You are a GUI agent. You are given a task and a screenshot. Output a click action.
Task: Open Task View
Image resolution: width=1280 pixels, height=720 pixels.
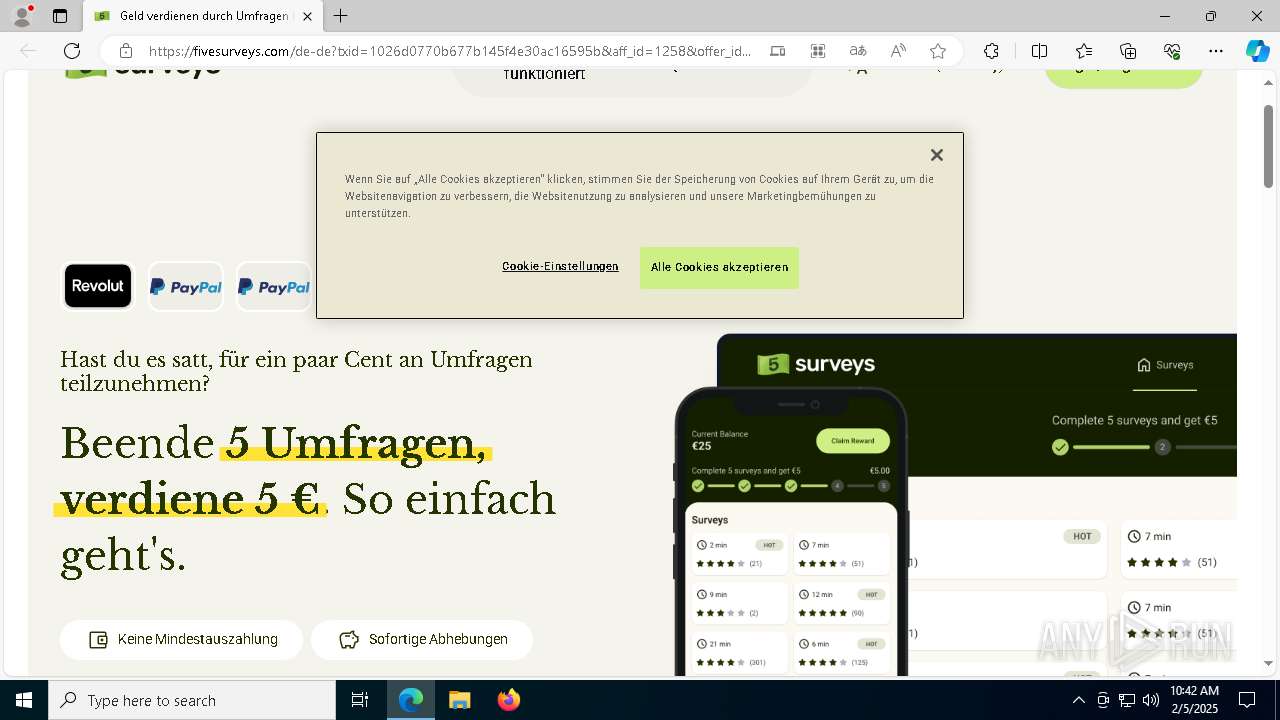(x=360, y=700)
